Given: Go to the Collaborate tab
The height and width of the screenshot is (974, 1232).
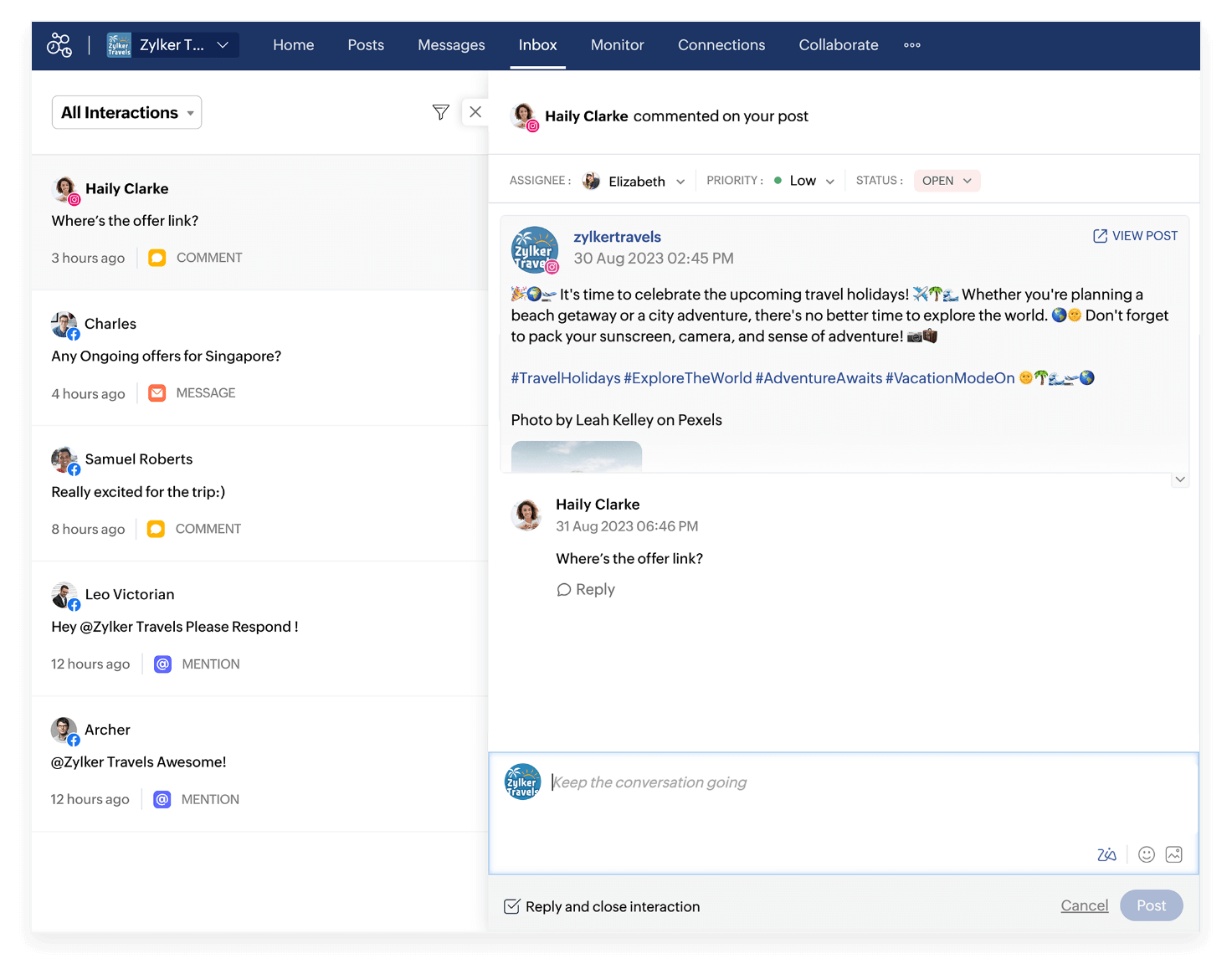Looking at the screenshot, I should pyautogui.click(x=838, y=45).
